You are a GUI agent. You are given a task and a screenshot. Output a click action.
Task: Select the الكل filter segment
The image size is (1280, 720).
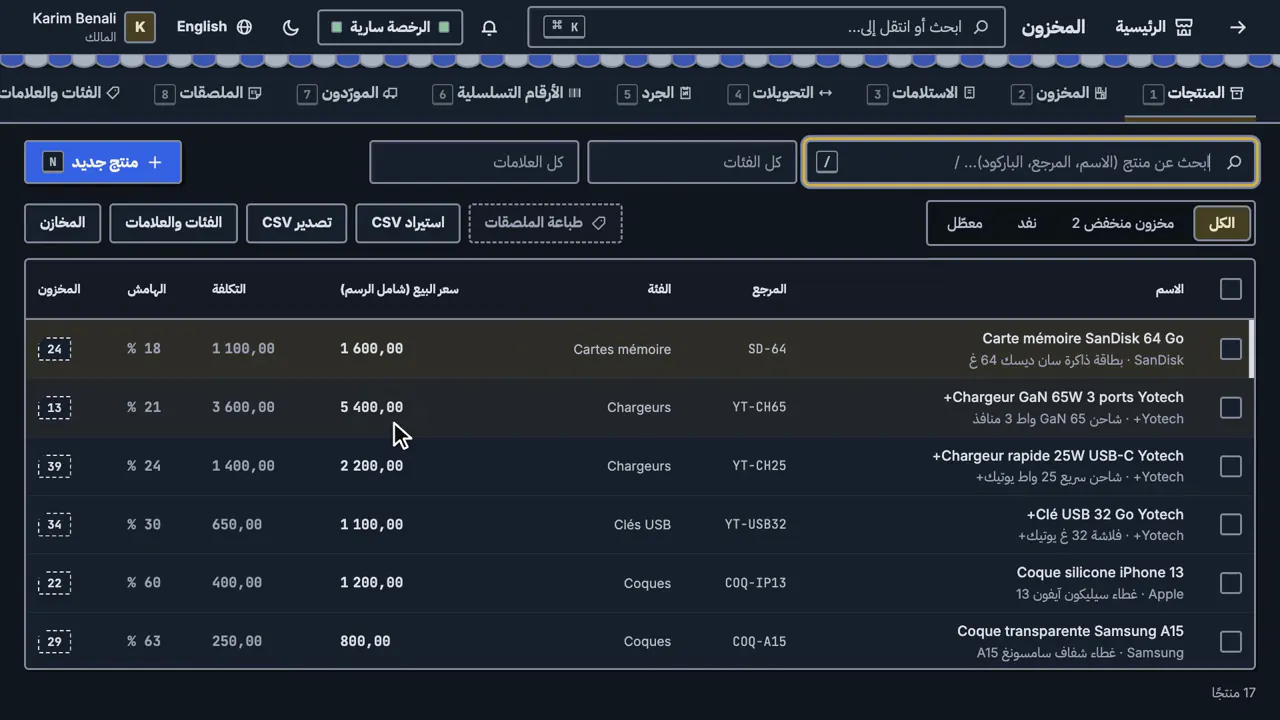point(1222,223)
